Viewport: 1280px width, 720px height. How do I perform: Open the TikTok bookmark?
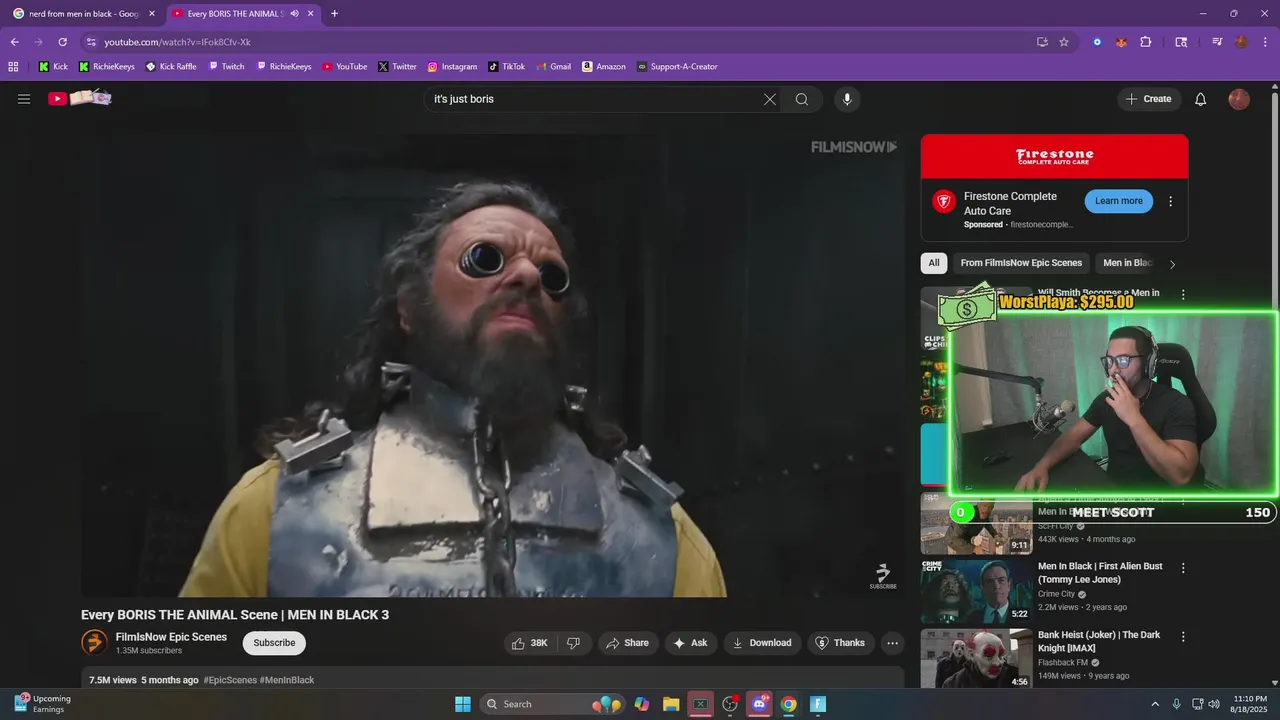pos(506,67)
